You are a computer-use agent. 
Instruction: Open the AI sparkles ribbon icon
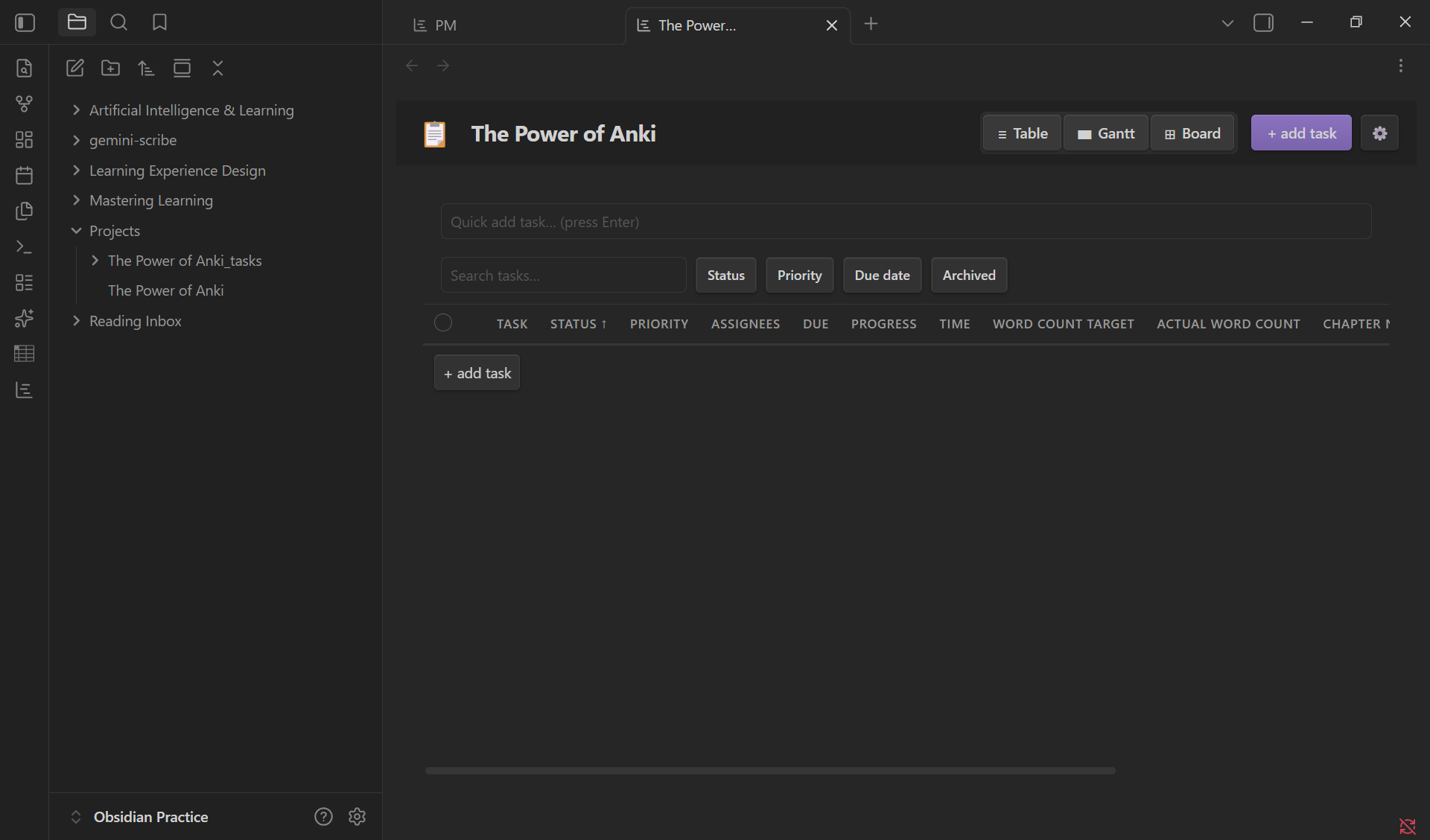click(24, 318)
